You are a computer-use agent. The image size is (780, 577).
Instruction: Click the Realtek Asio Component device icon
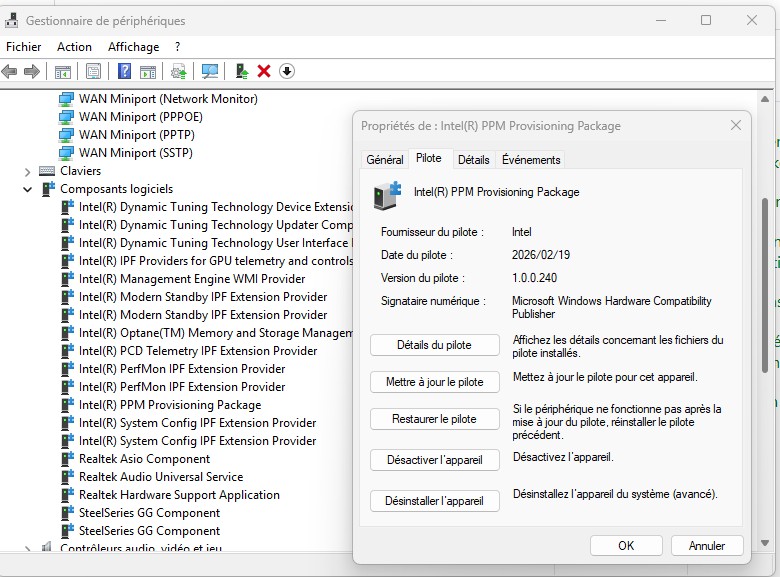point(67,459)
